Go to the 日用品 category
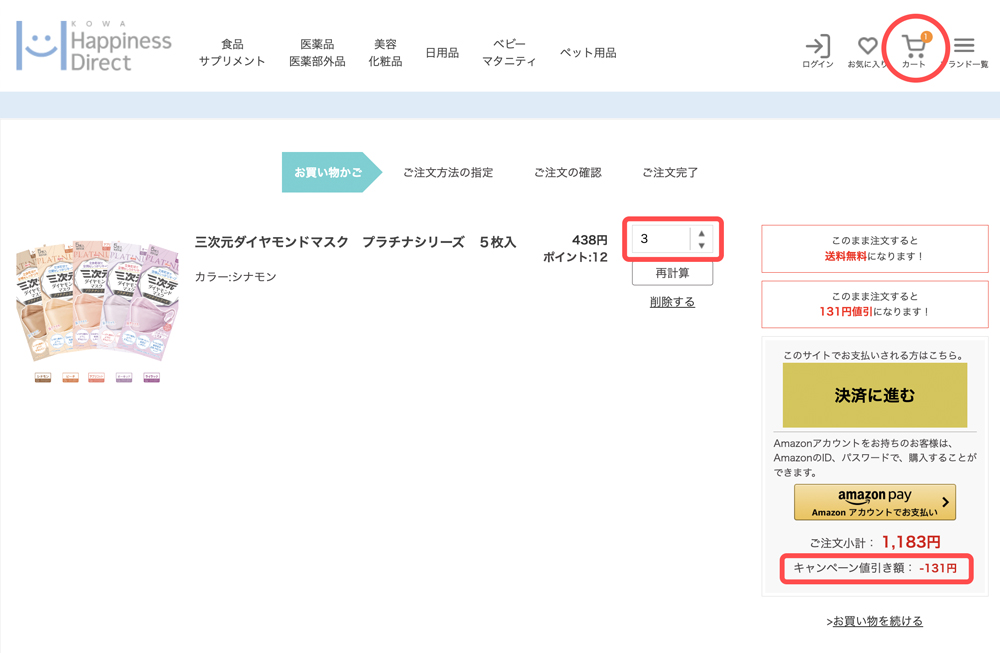This screenshot has height=653, width=1000. pos(442,53)
